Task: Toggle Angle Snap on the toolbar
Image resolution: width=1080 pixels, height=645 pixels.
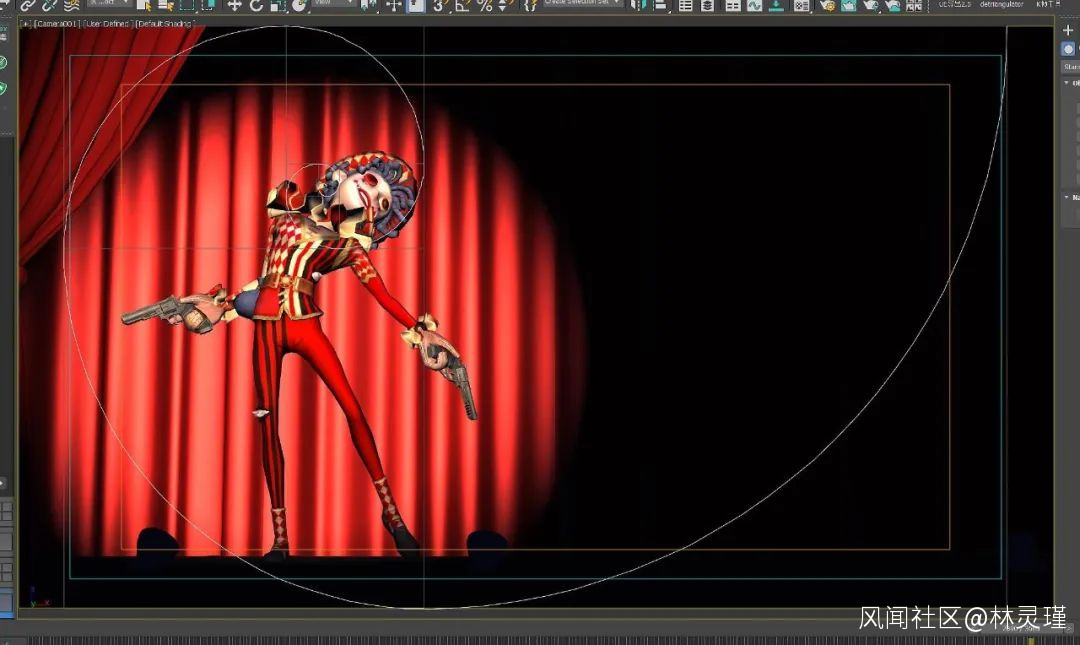Action: 463,5
